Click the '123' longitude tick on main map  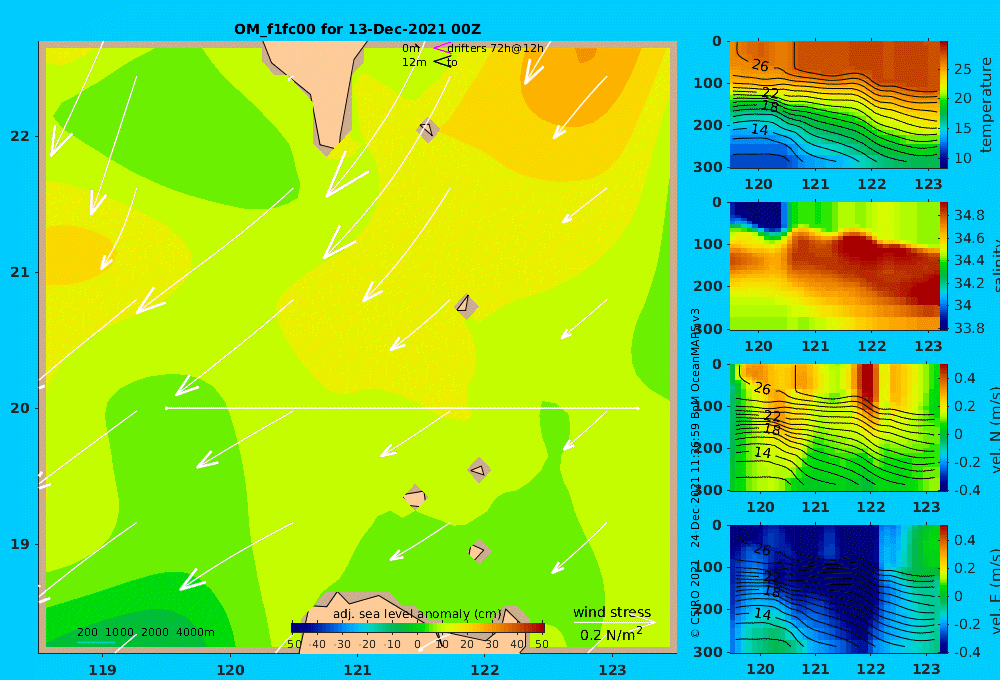(x=613, y=670)
